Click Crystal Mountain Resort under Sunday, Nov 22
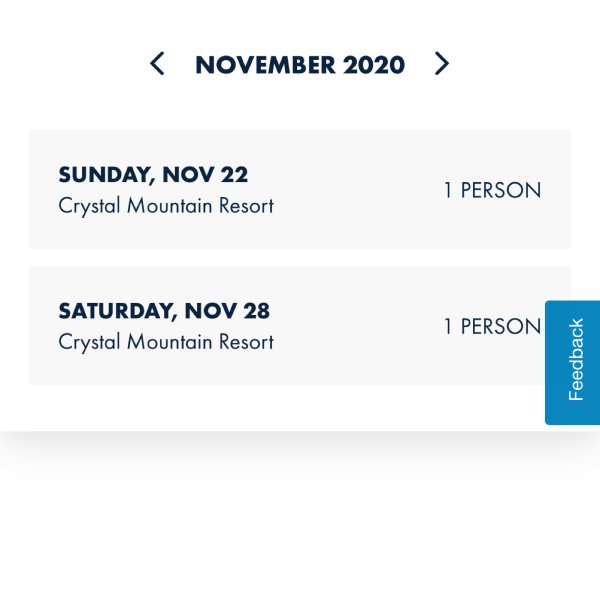The width and height of the screenshot is (600, 600). (x=166, y=206)
